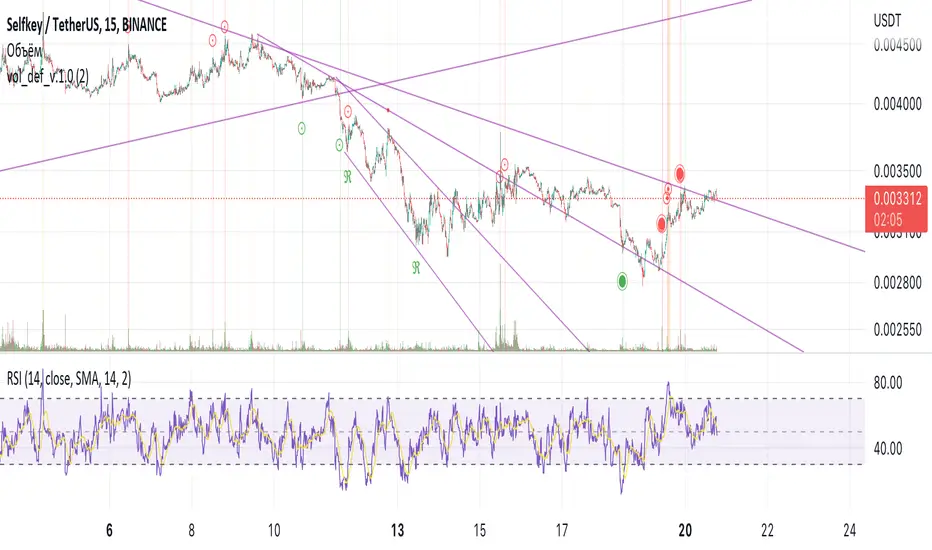
Task: Select the Объём volume indicator label
Action: (x=24, y=50)
